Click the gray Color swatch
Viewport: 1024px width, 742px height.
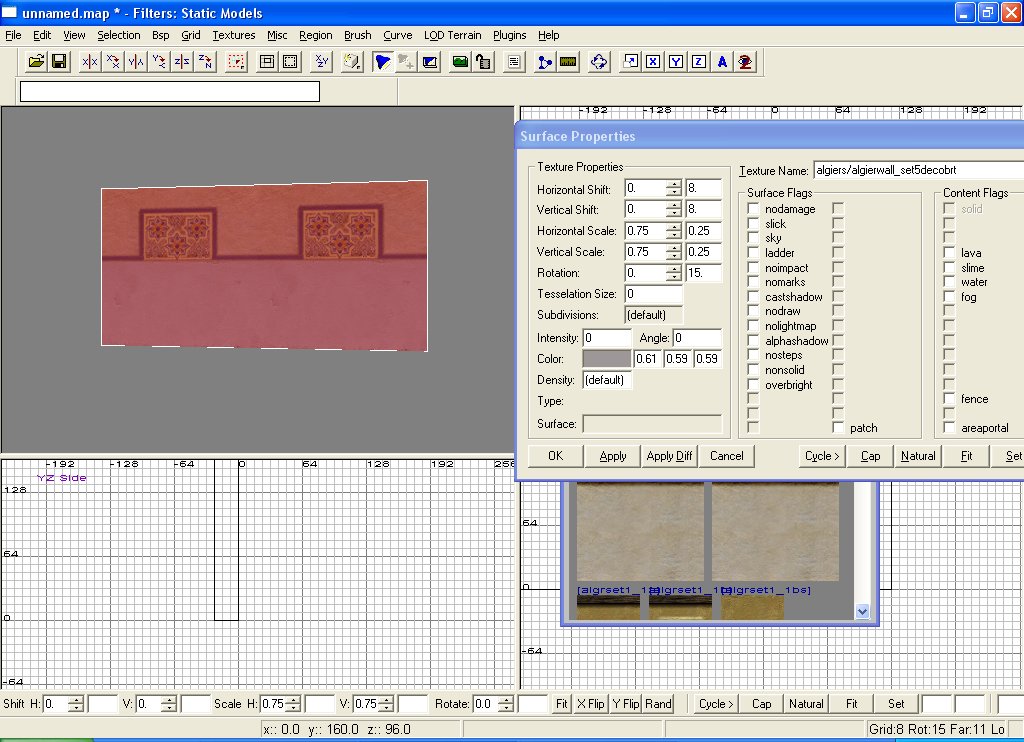[607, 359]
